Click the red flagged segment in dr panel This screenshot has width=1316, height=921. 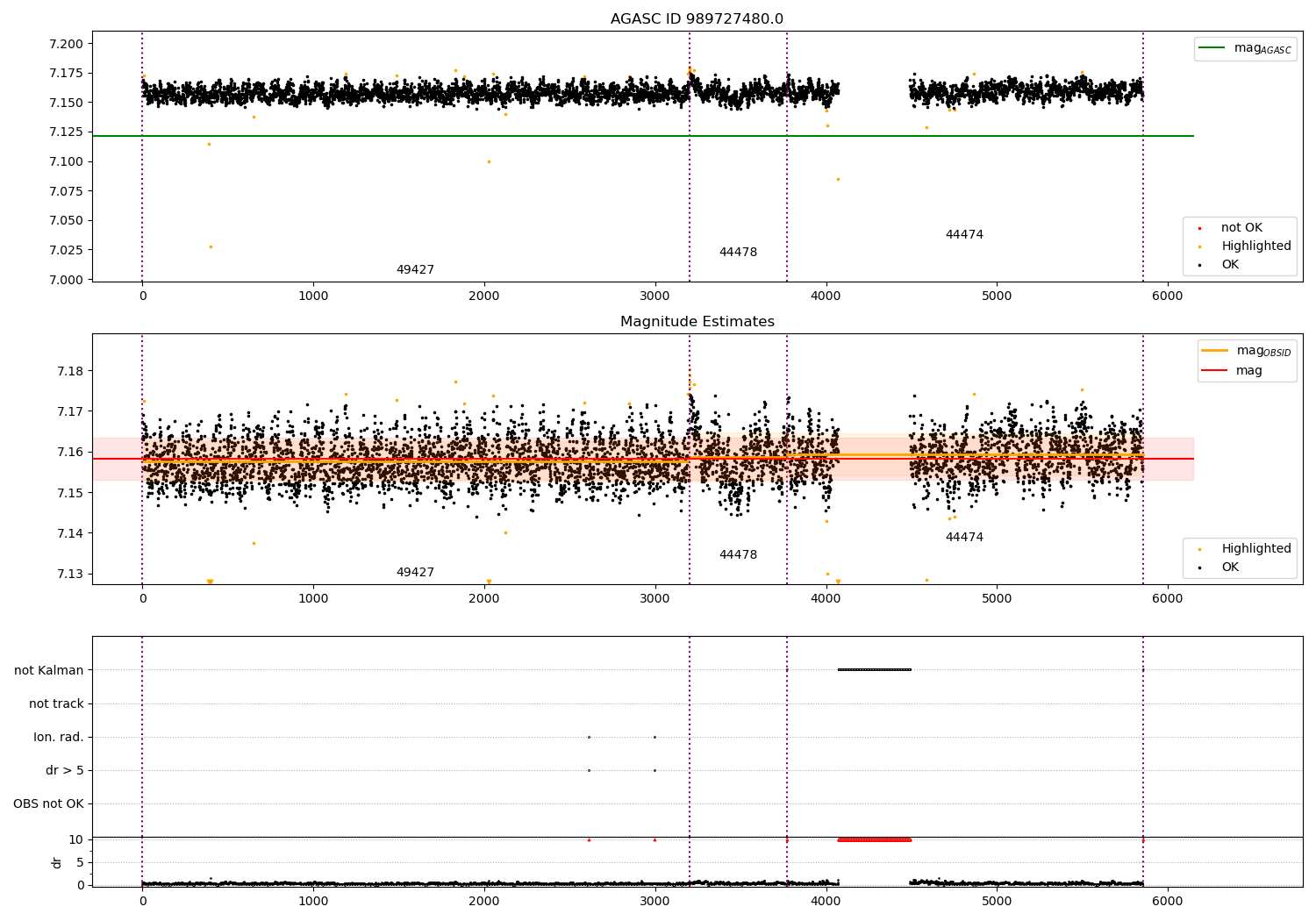pos(875,840)
